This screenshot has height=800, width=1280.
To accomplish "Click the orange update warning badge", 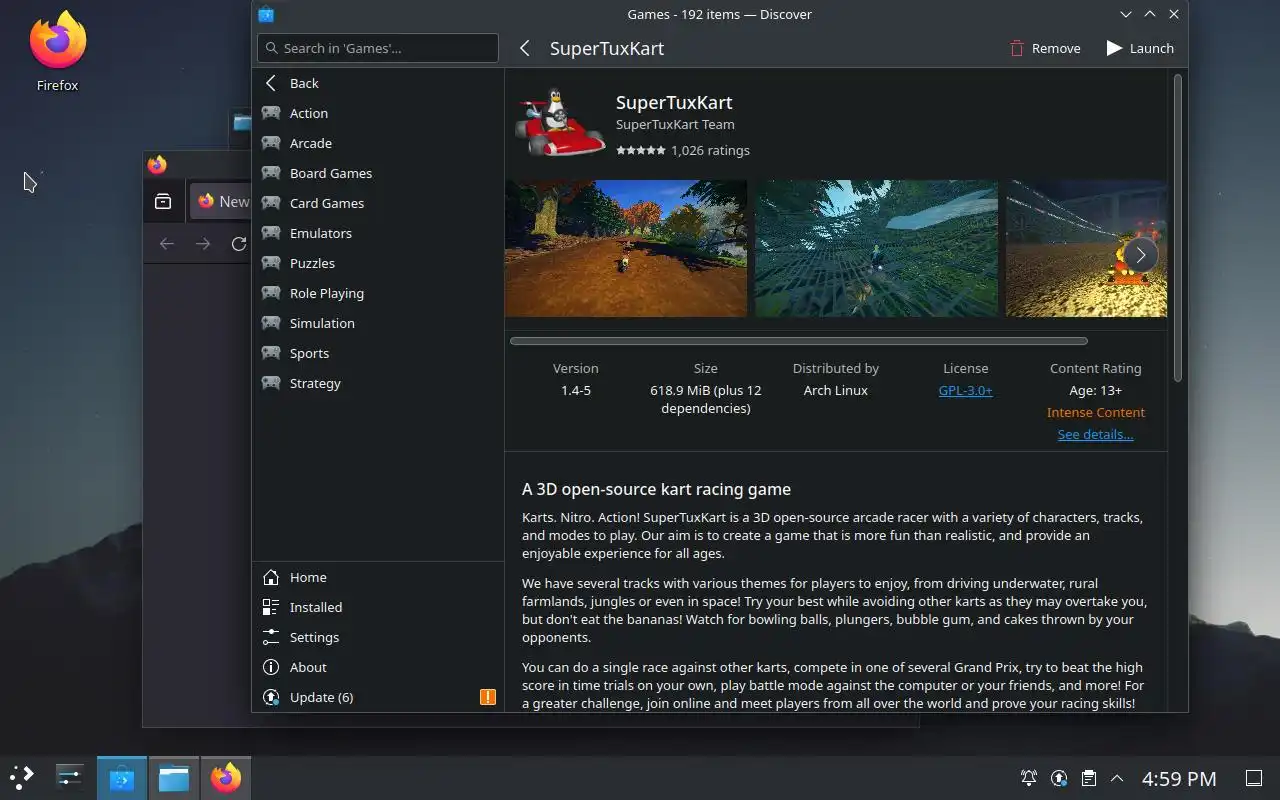I will 488,697.
